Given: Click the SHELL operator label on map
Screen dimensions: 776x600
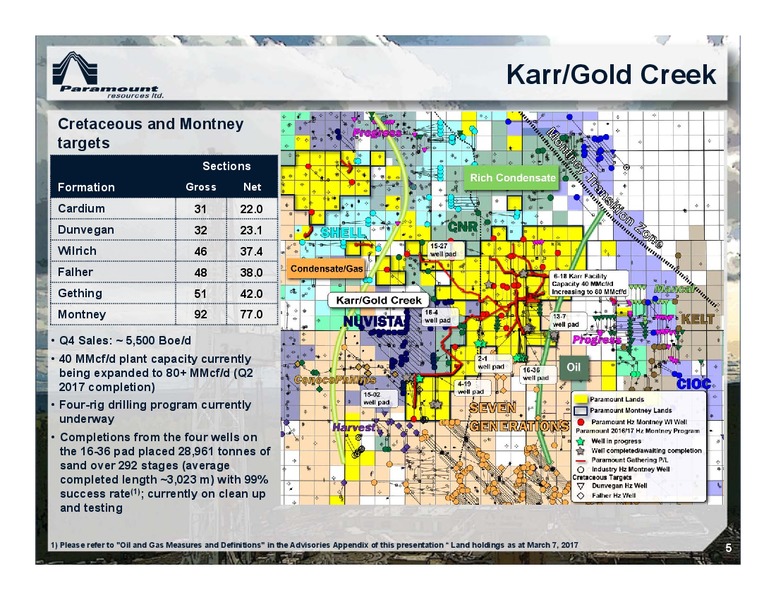Looking at the screenshot, I should (342, 232).
